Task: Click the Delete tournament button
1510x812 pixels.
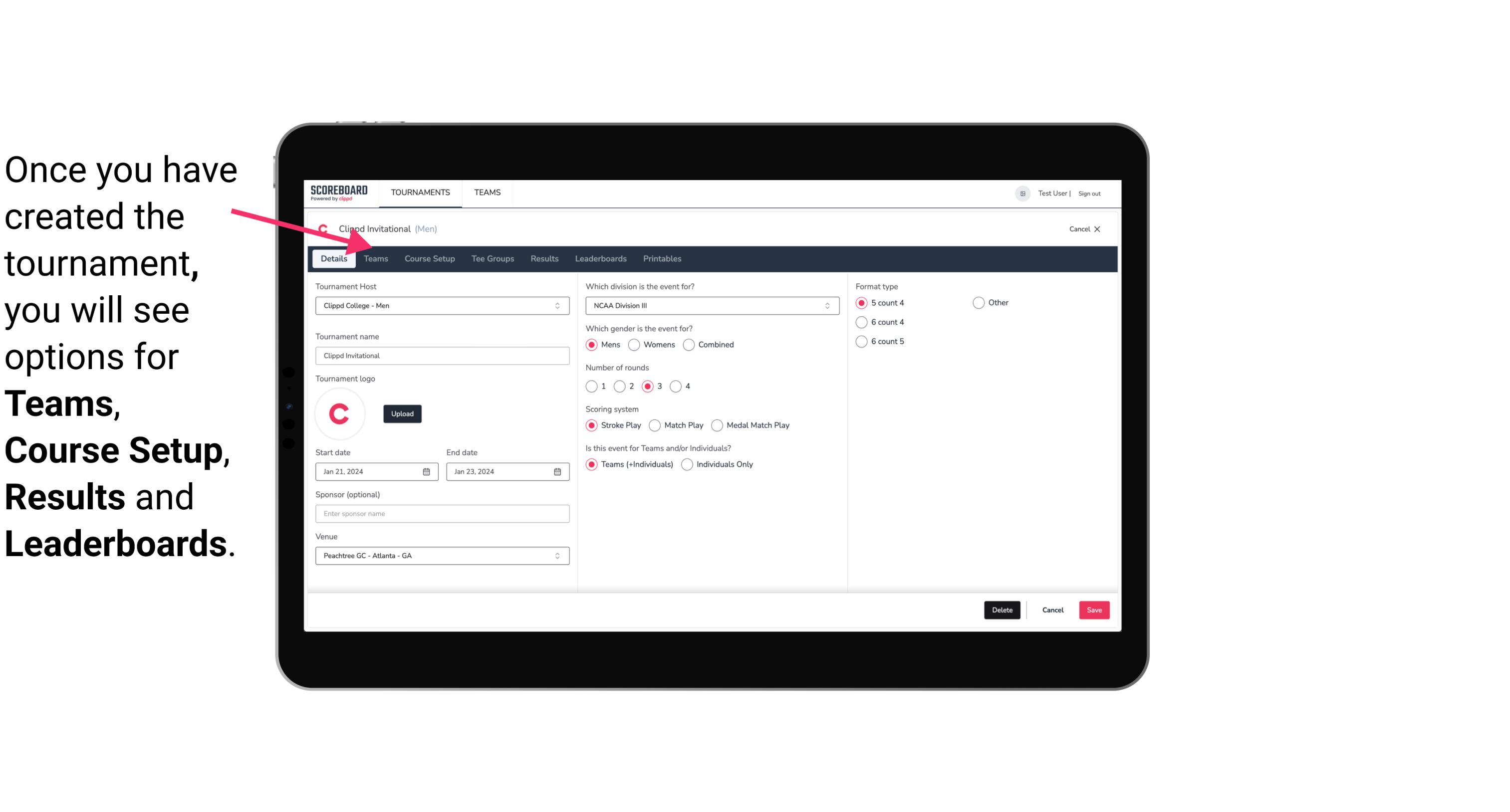Action: (1002, 610)
